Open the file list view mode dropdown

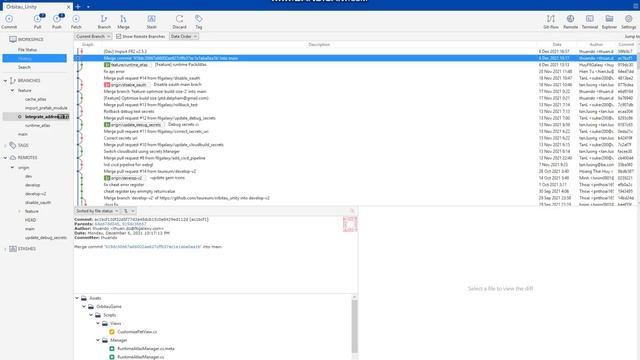pyautogui.click(x=129, y=211)
